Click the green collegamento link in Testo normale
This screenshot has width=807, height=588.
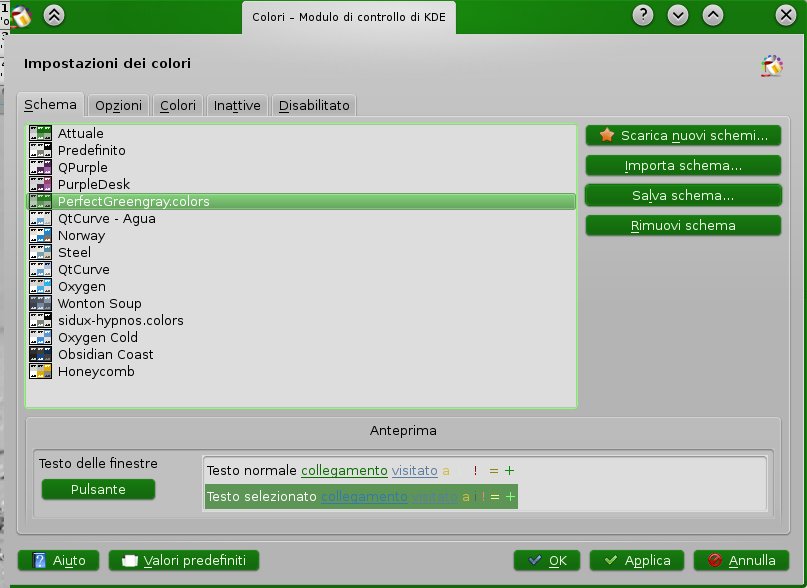(344, 471)
